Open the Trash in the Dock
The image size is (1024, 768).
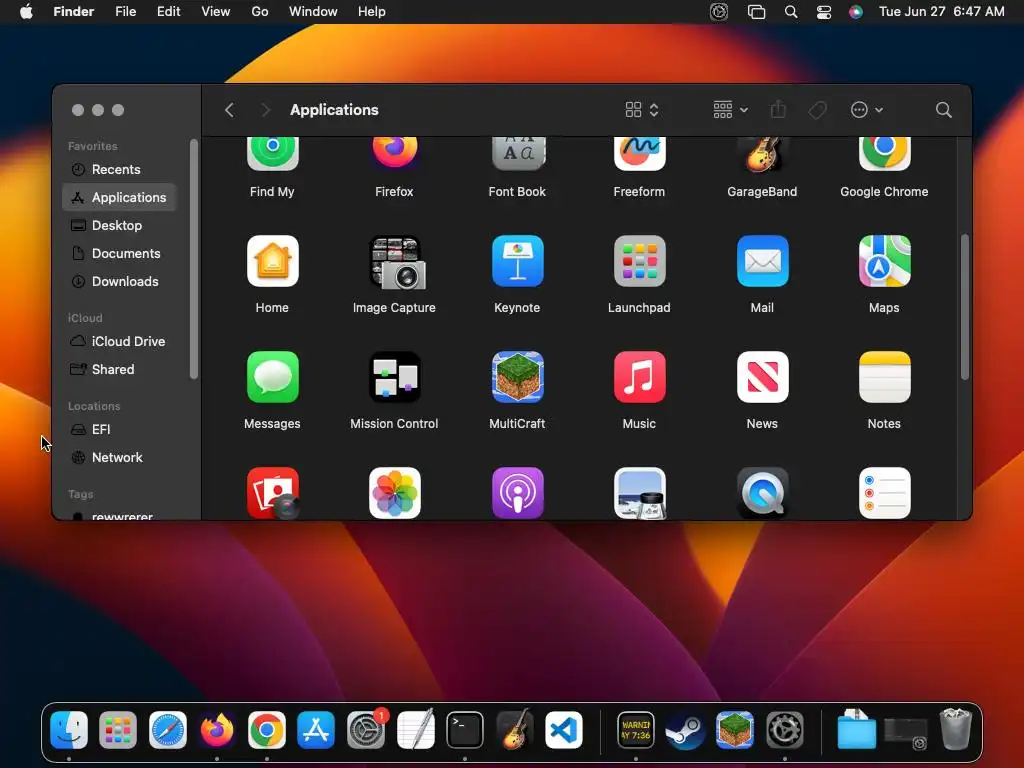tap(955, 729)
